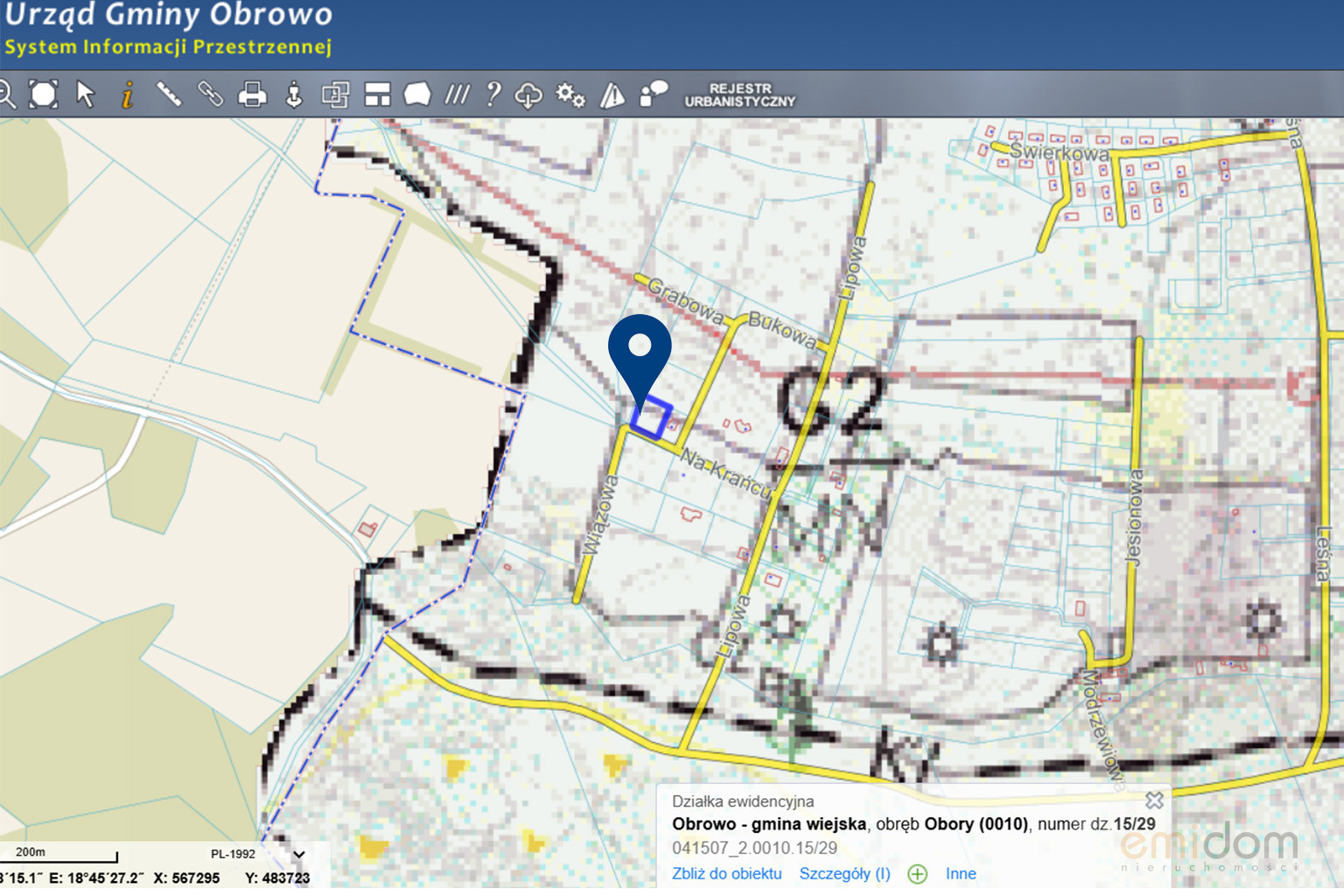
Task: Click the chain link share icon
Action: coord(210,94)
